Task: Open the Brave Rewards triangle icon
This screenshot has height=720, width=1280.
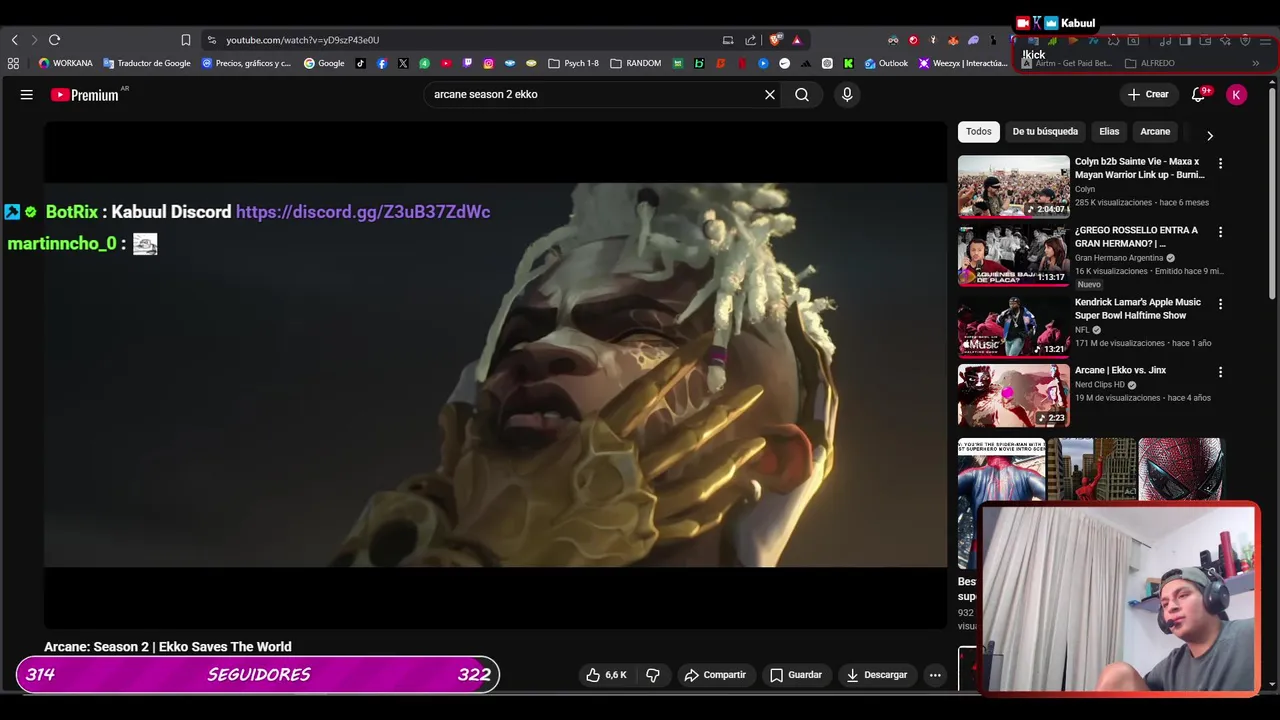Action: pos(797,40)
